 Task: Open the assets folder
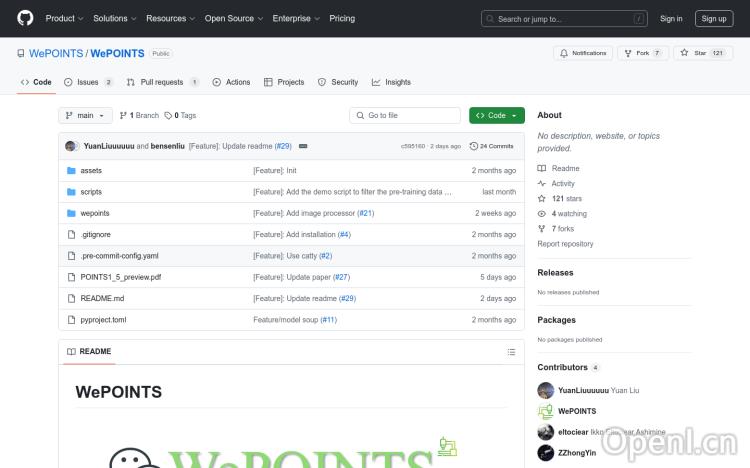click(x=91, y=170)
